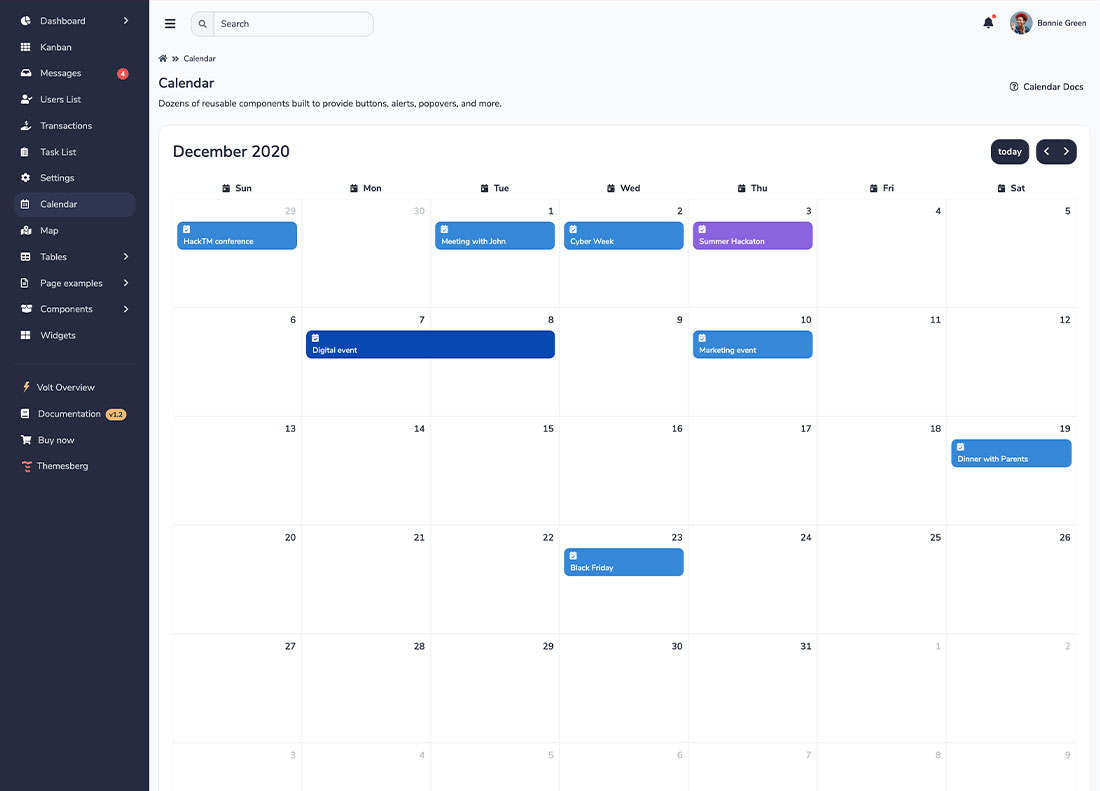
Task: Click the Sat column header
Action: pos(1011,188)
